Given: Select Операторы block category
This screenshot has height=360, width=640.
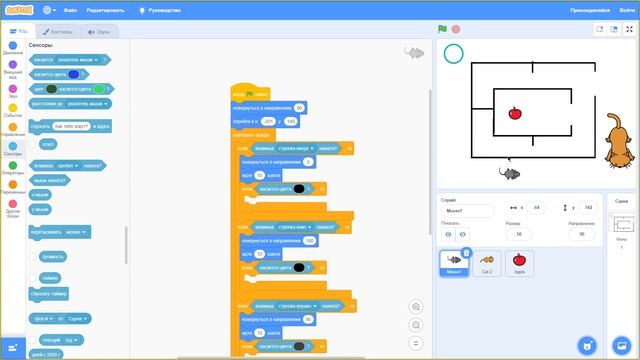Looking at the screenshot, I should pos(13,168).
